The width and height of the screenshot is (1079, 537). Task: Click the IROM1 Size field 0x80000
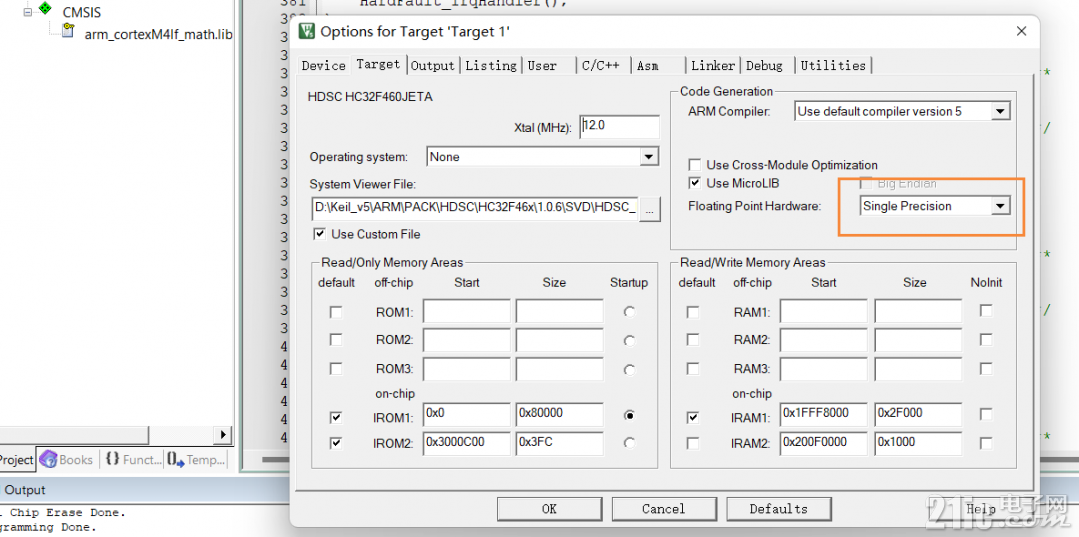click(x=559, y=414)
